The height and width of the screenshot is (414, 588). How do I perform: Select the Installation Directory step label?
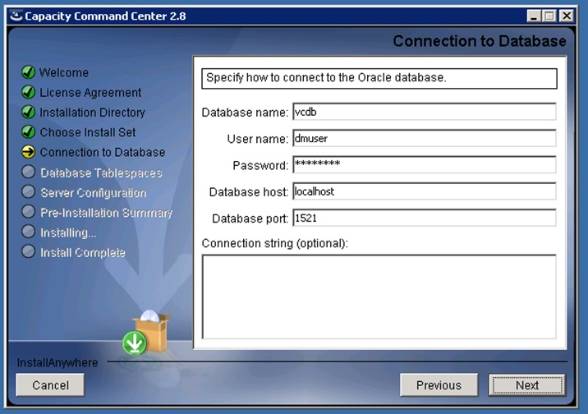92,112
